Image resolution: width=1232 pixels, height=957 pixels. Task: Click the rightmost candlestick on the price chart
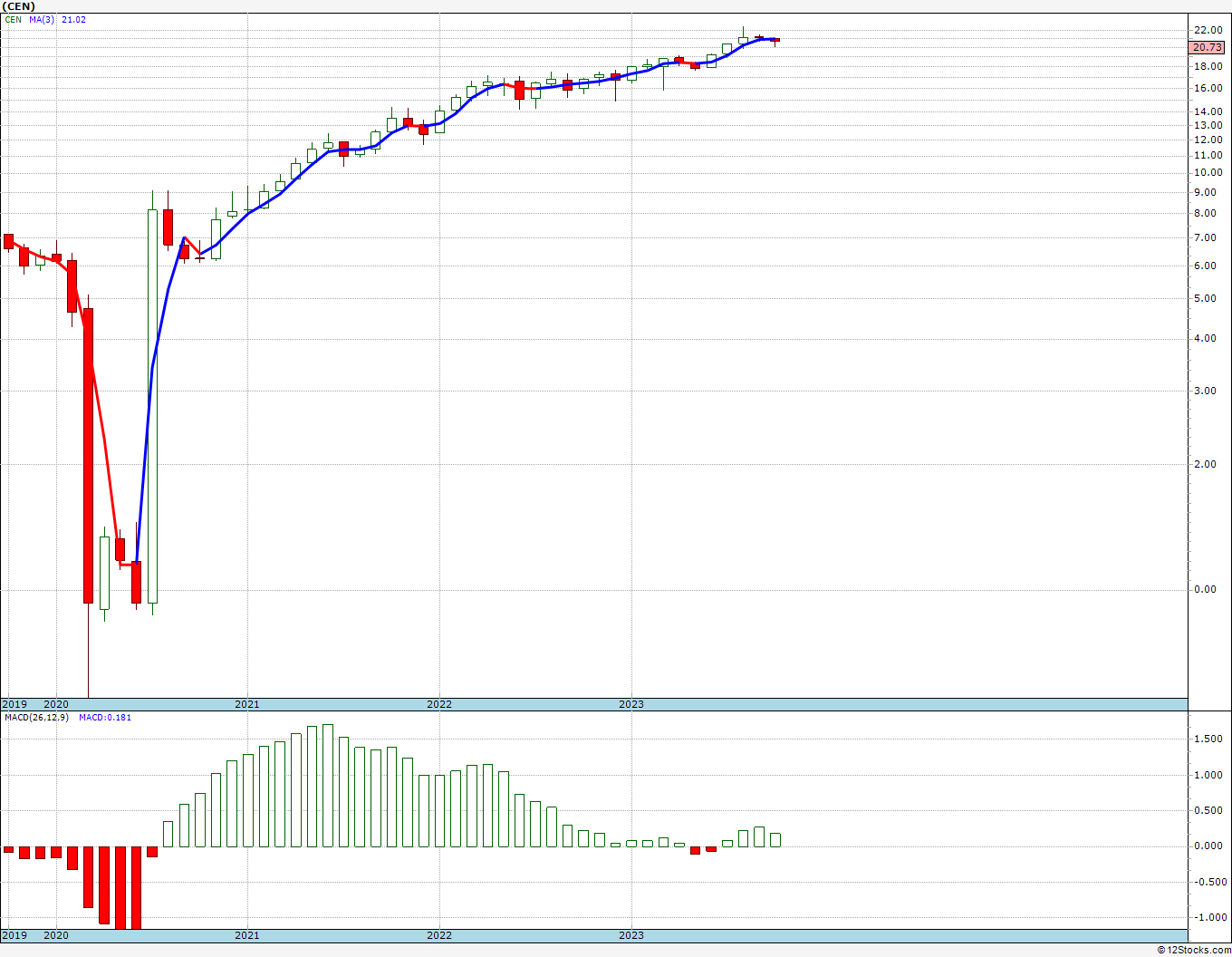775,40
